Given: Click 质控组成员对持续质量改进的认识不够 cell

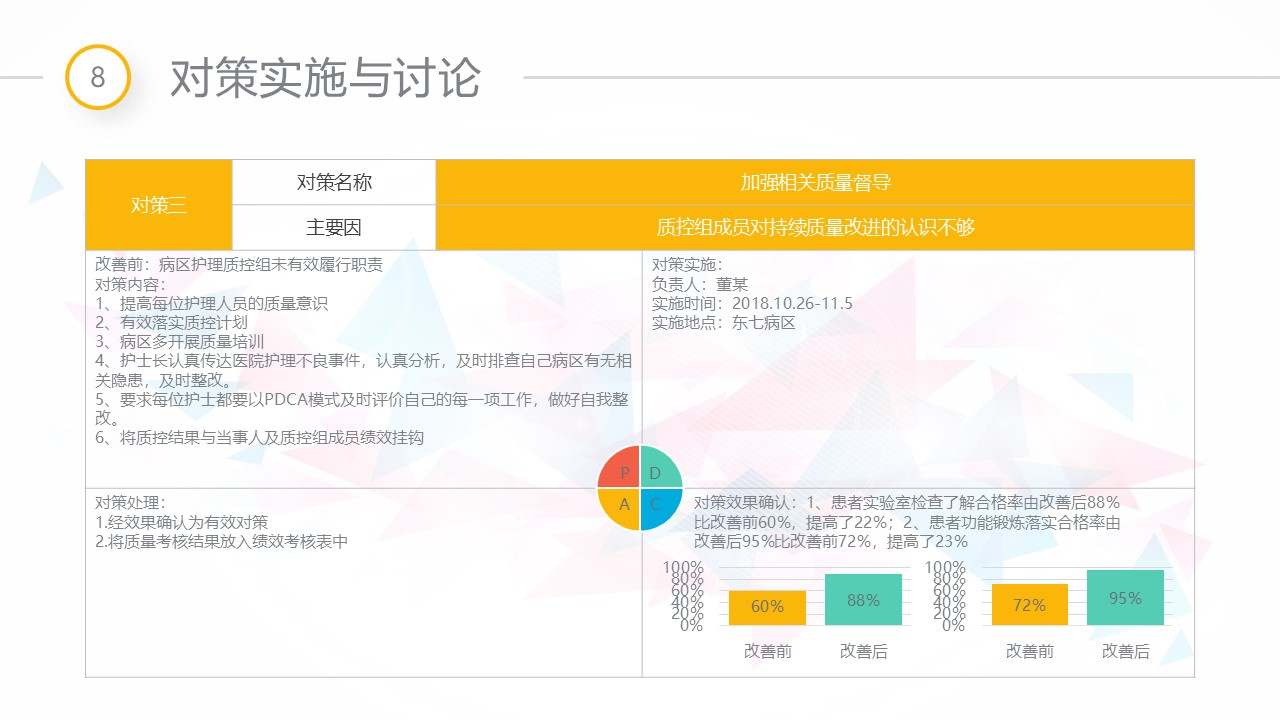Looking at the screenshot, I should pyautogui.click(x=815, y=228).
